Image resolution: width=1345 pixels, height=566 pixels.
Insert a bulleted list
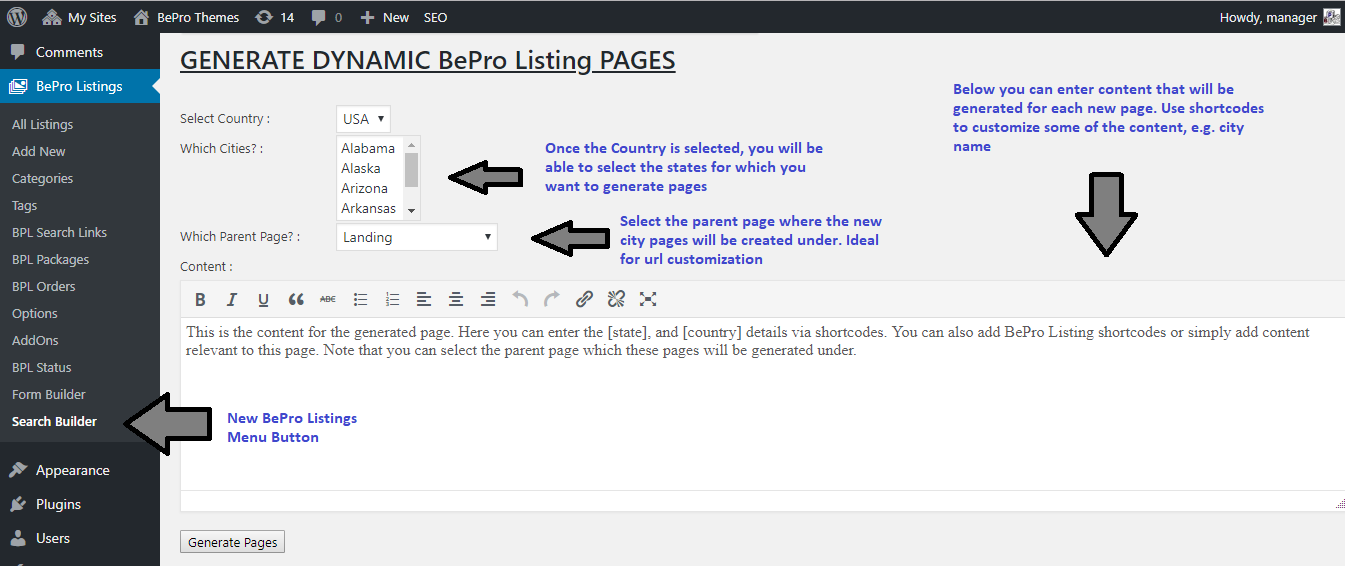[360, 299]
